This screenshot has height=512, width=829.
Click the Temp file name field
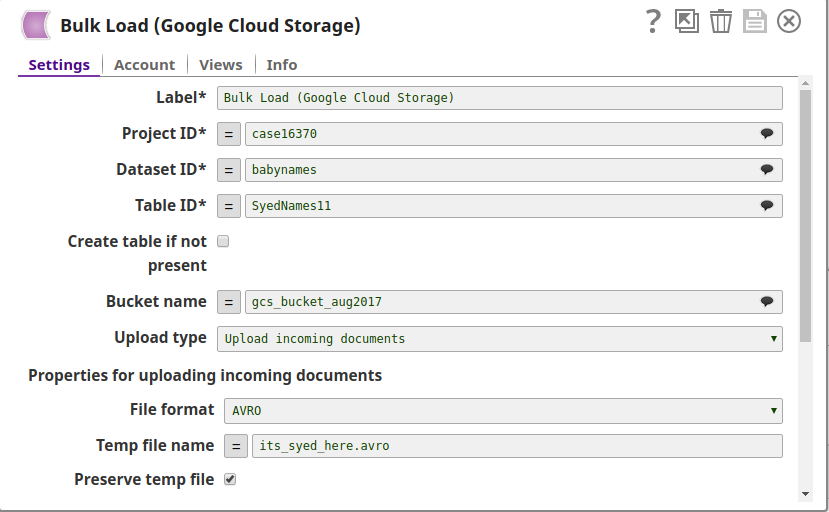coord(517,446)
